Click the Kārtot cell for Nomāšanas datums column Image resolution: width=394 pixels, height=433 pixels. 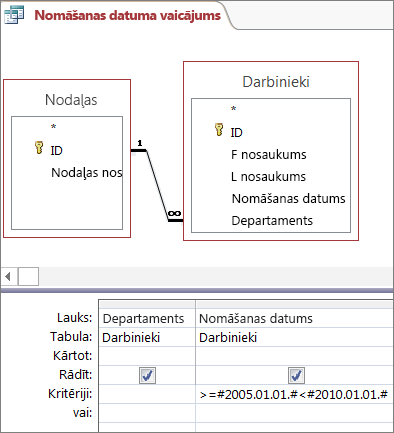(294, 356)
